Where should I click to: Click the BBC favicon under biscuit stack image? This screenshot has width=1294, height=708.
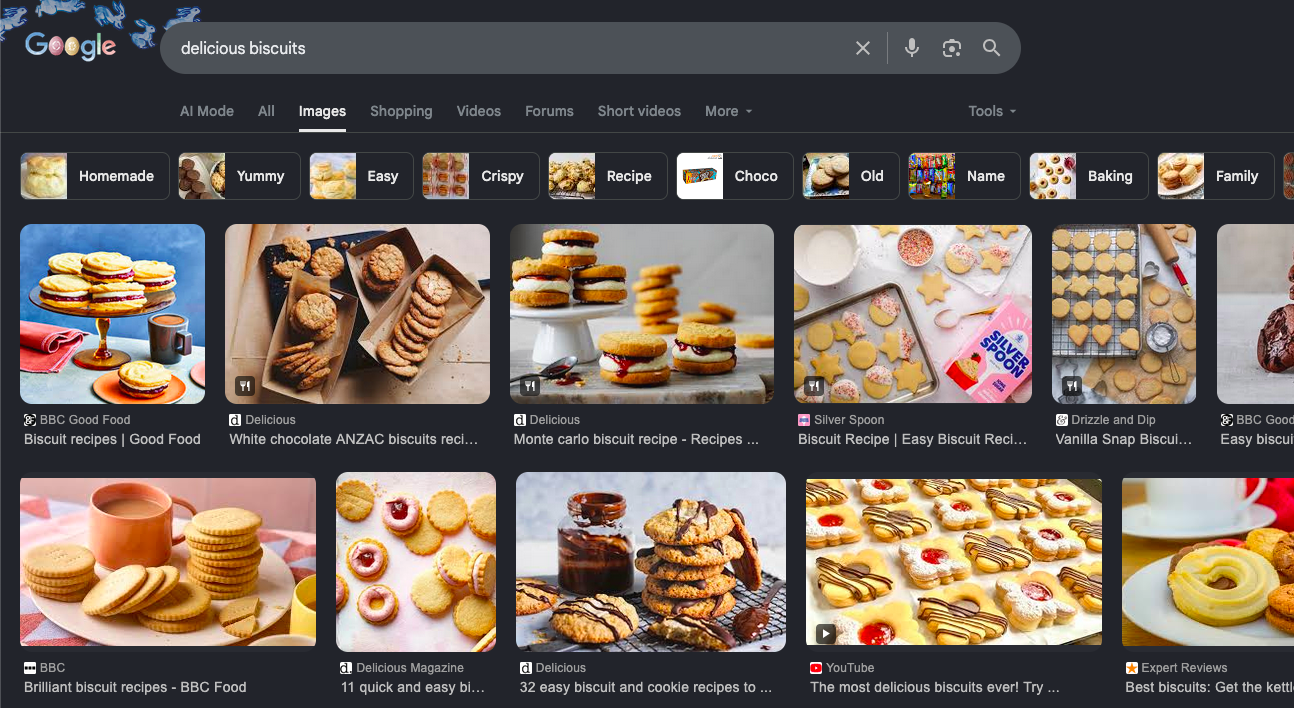pos(30,668)
